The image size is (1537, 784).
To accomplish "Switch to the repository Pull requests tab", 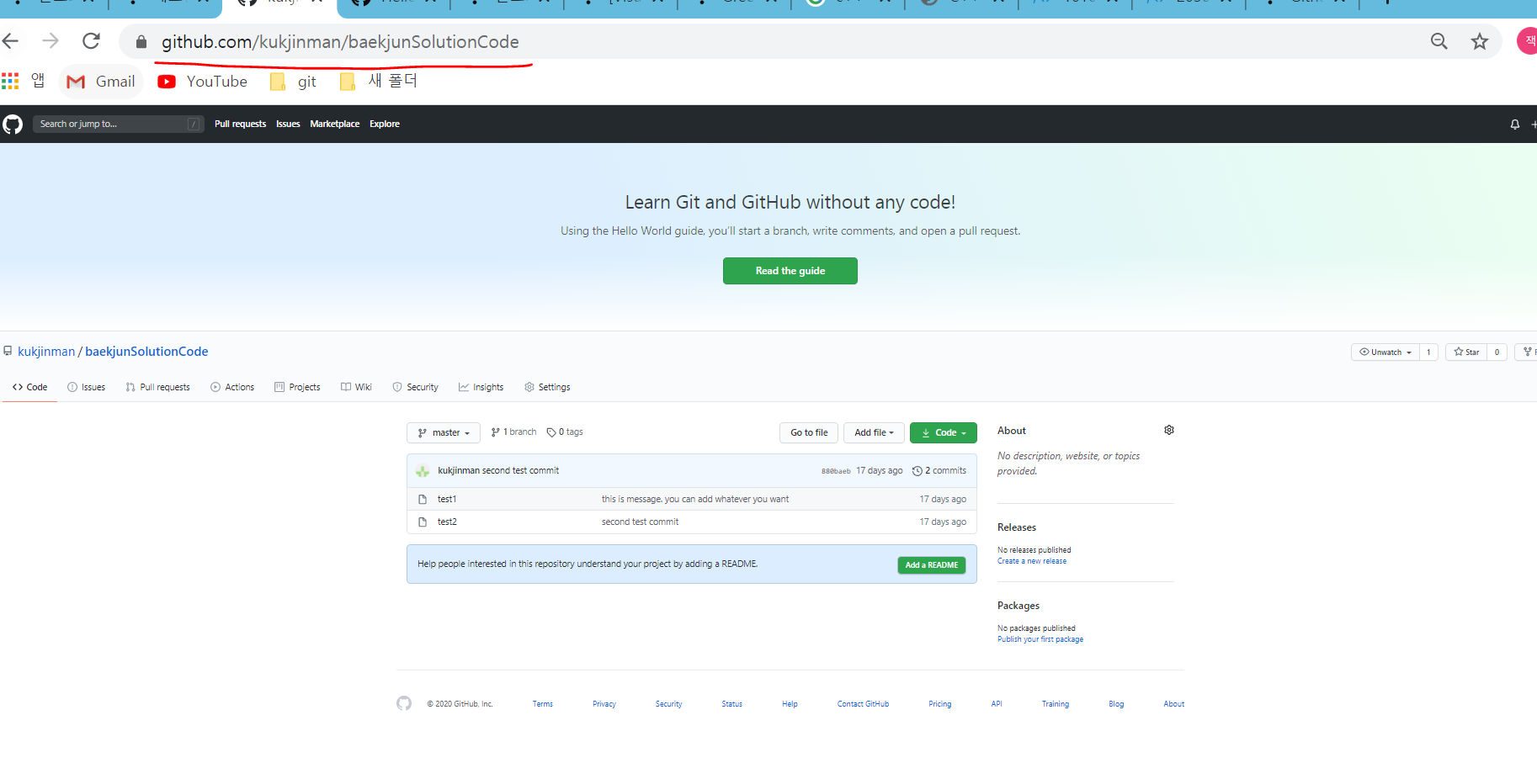I will (x=157, y=388).
